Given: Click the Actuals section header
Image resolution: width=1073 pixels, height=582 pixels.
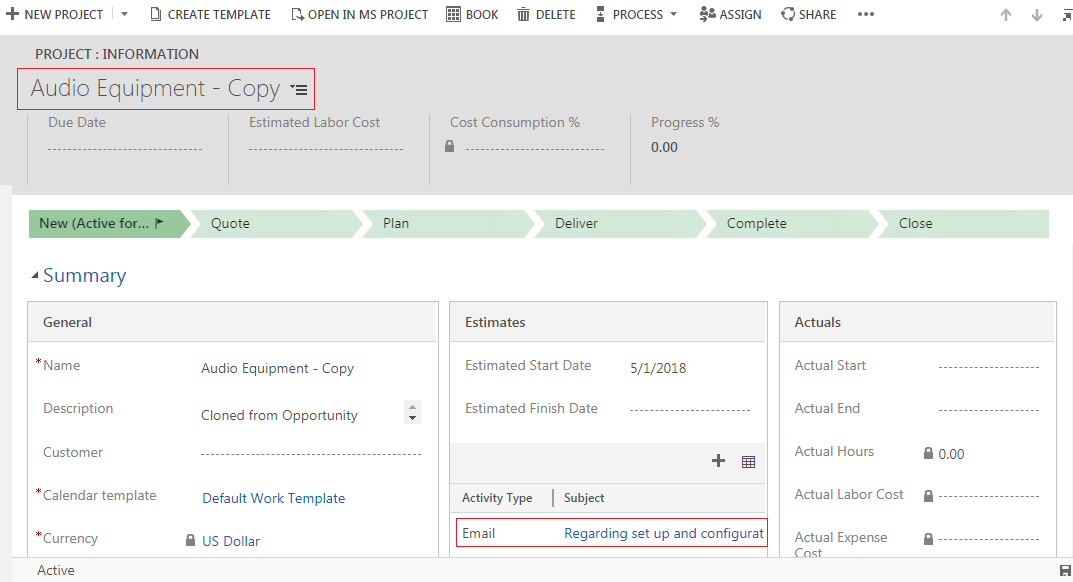Looking at the screenshot, I should click(817, 322).
